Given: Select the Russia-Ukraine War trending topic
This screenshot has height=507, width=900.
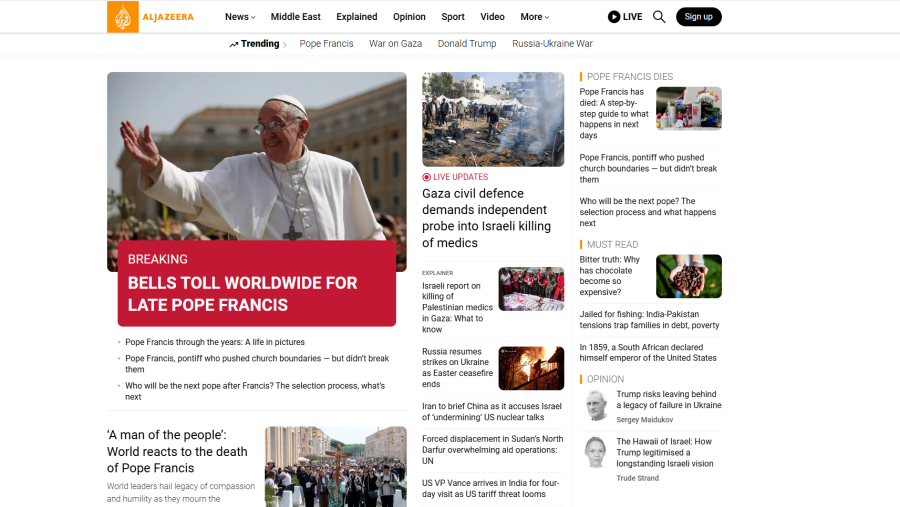Looking at the screenshot, I should click(x=552, y=44).
